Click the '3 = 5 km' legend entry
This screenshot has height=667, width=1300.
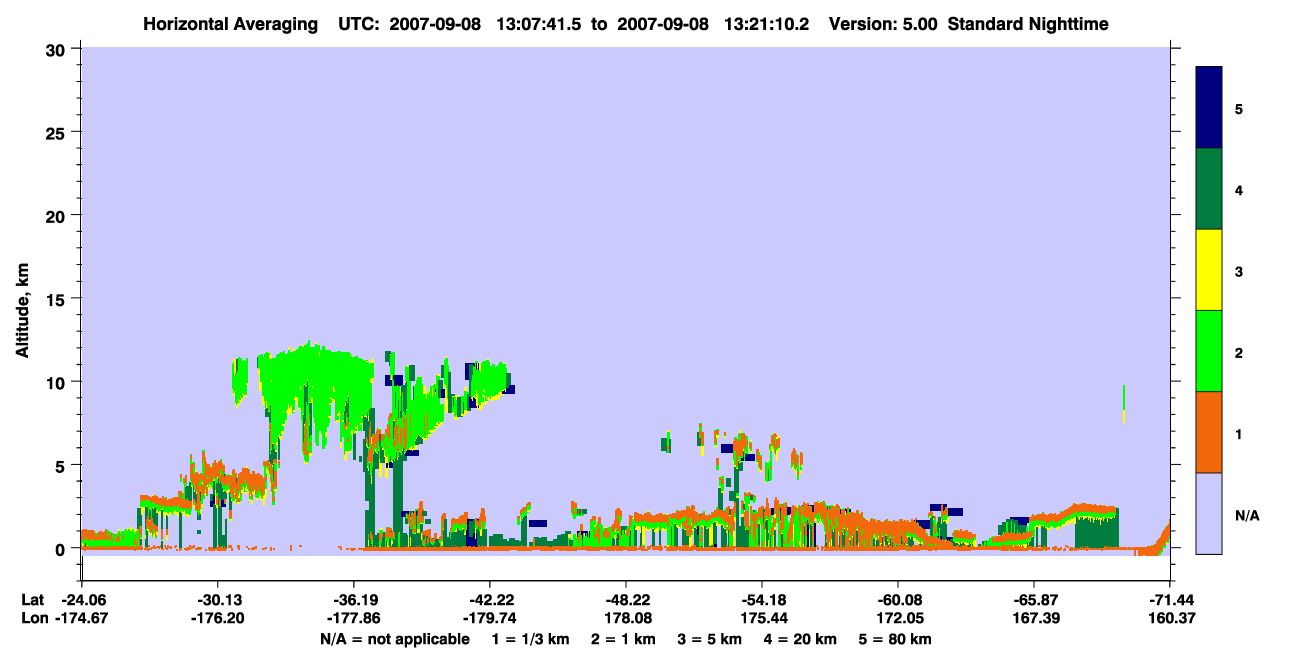tap(710, 639)
